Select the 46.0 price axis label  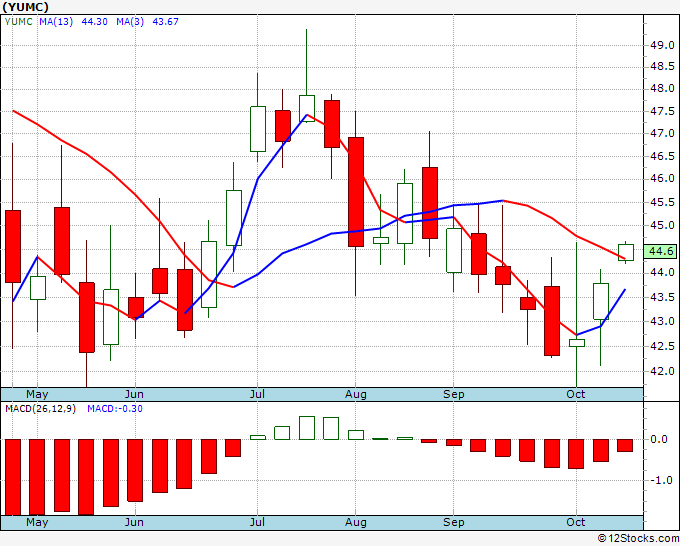pyautogui.click(x=662, y=179)
